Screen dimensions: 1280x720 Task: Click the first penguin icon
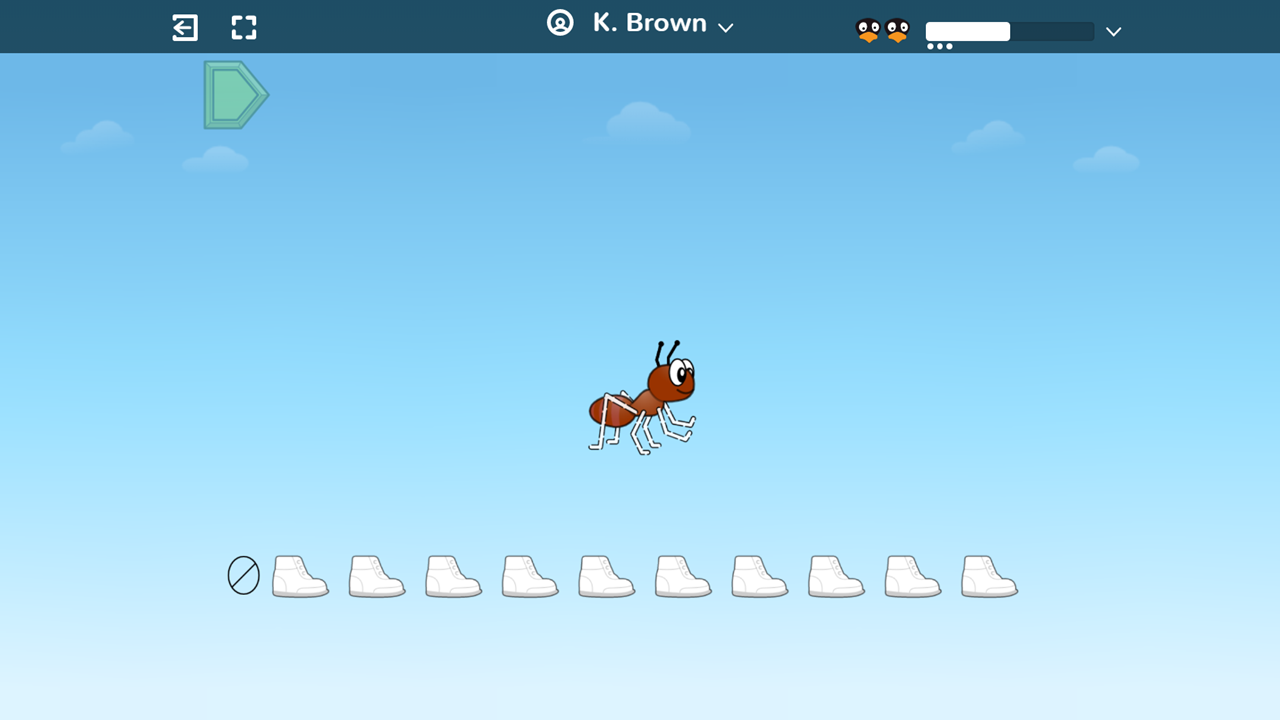(868, 31)
